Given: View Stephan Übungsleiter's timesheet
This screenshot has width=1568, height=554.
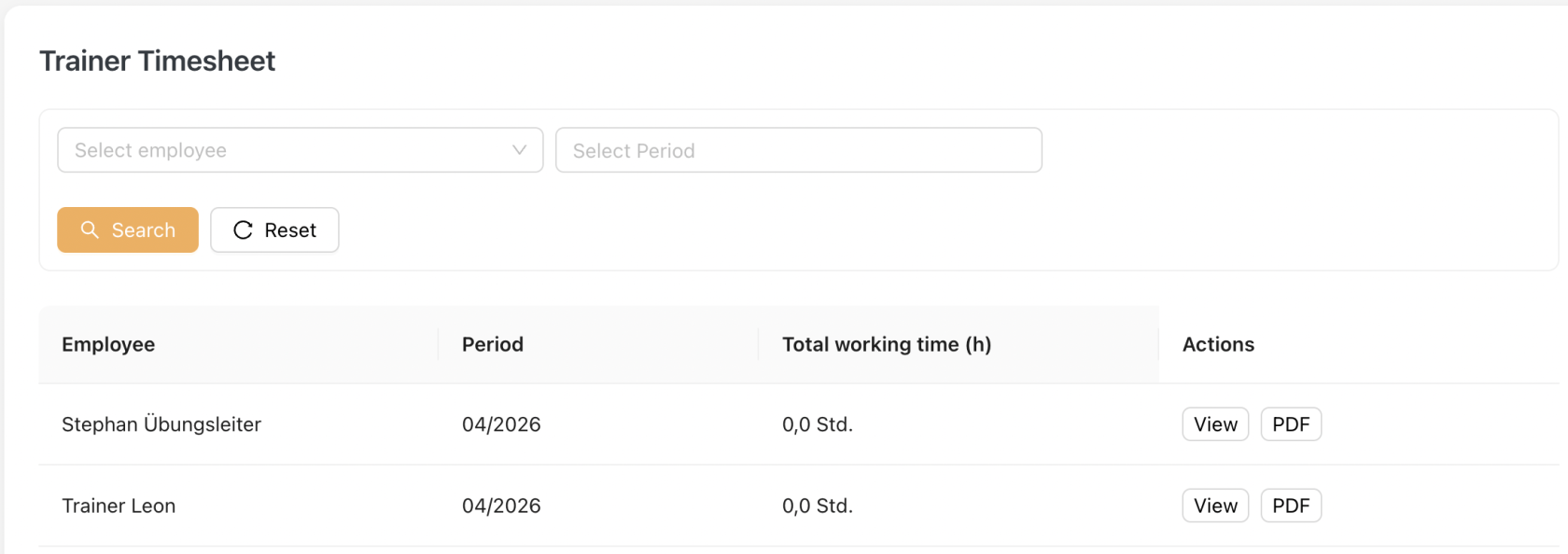Looking at the screenshot, I should pos(1215,424).
